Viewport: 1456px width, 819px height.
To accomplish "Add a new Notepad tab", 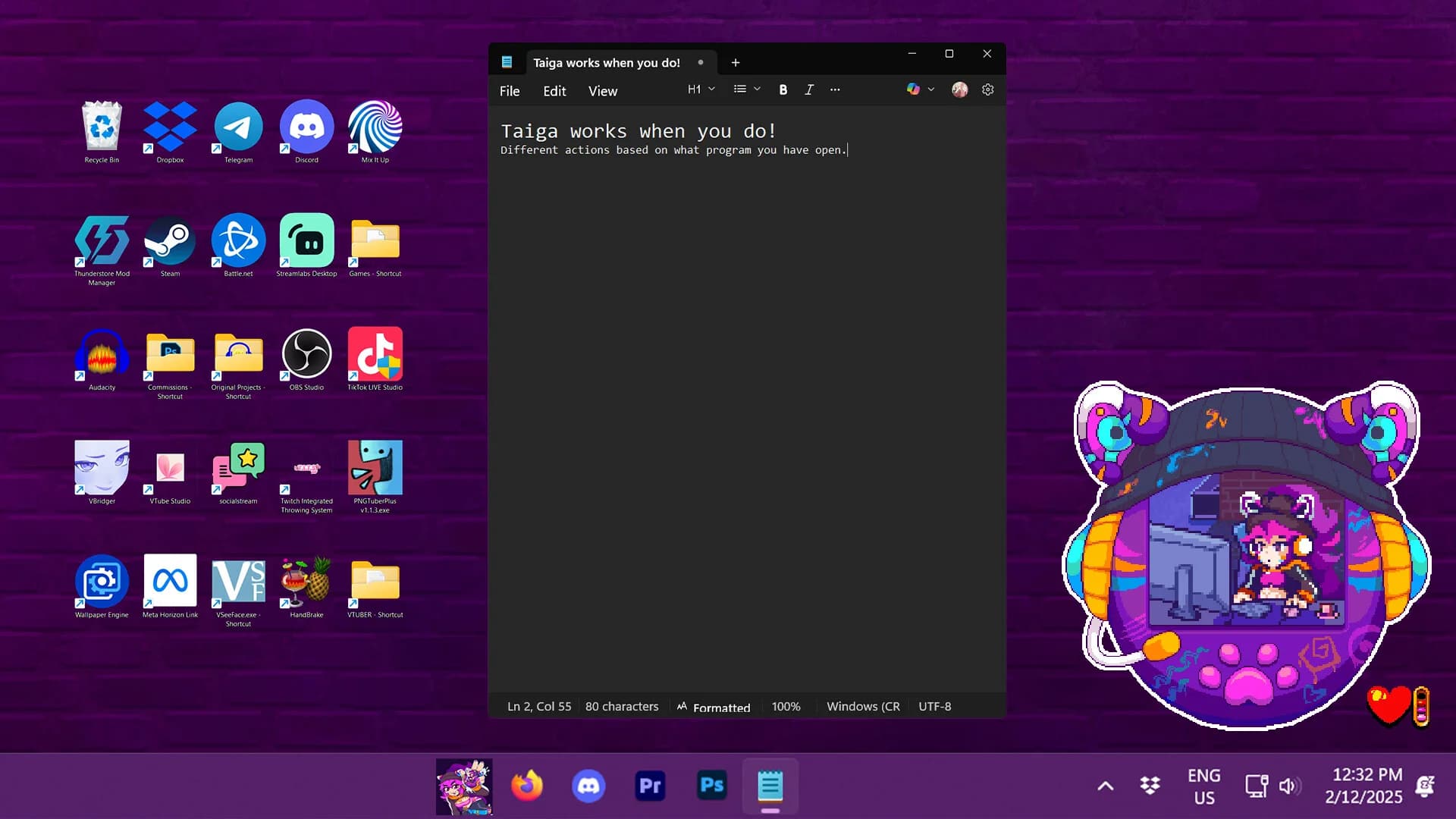I will [x=735, y=63].
